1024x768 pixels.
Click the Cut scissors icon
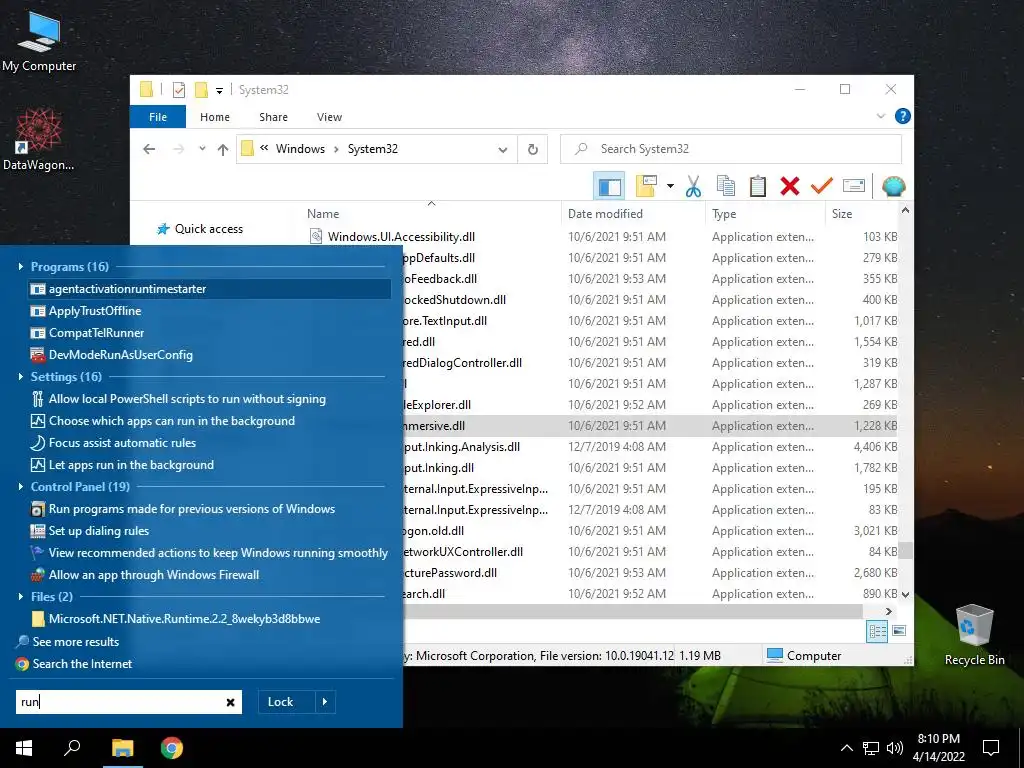click(694, 186)
